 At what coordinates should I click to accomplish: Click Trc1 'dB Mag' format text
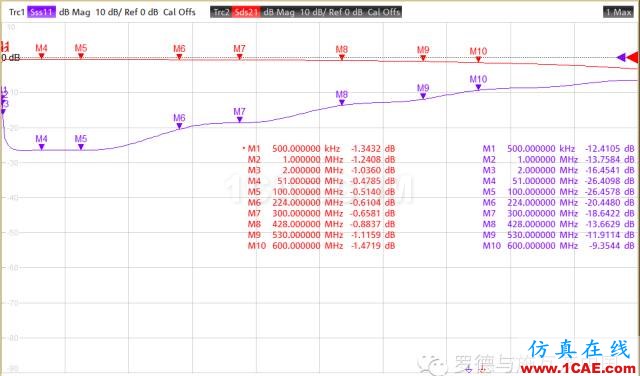click(74, 12)
